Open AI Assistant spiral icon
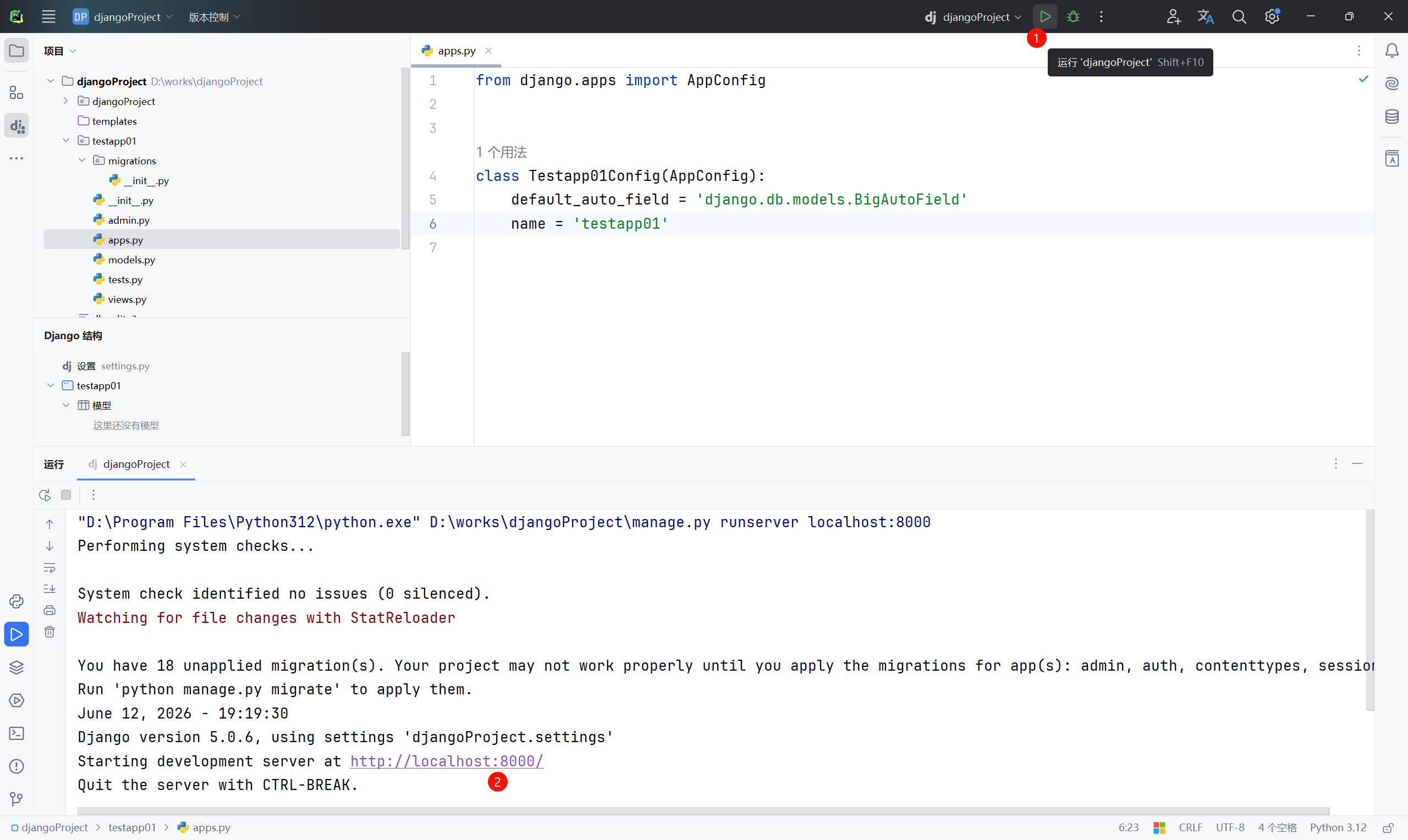Image resolution: width=1408 pixels, height=840 pixels. click(1391, 84)
